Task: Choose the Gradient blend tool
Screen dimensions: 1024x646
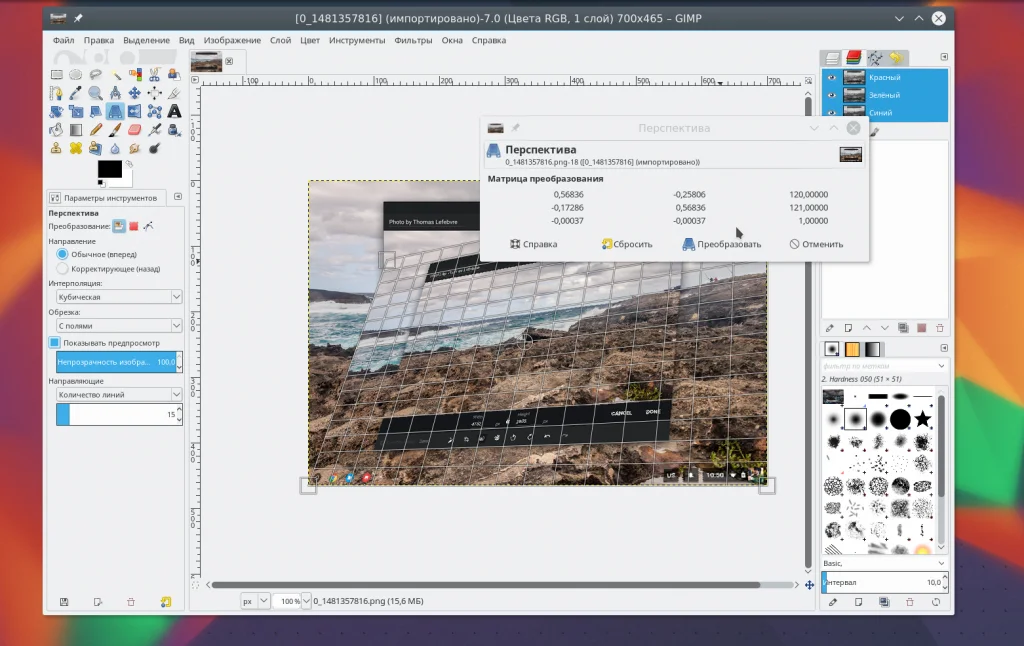Action: point(76,129)
